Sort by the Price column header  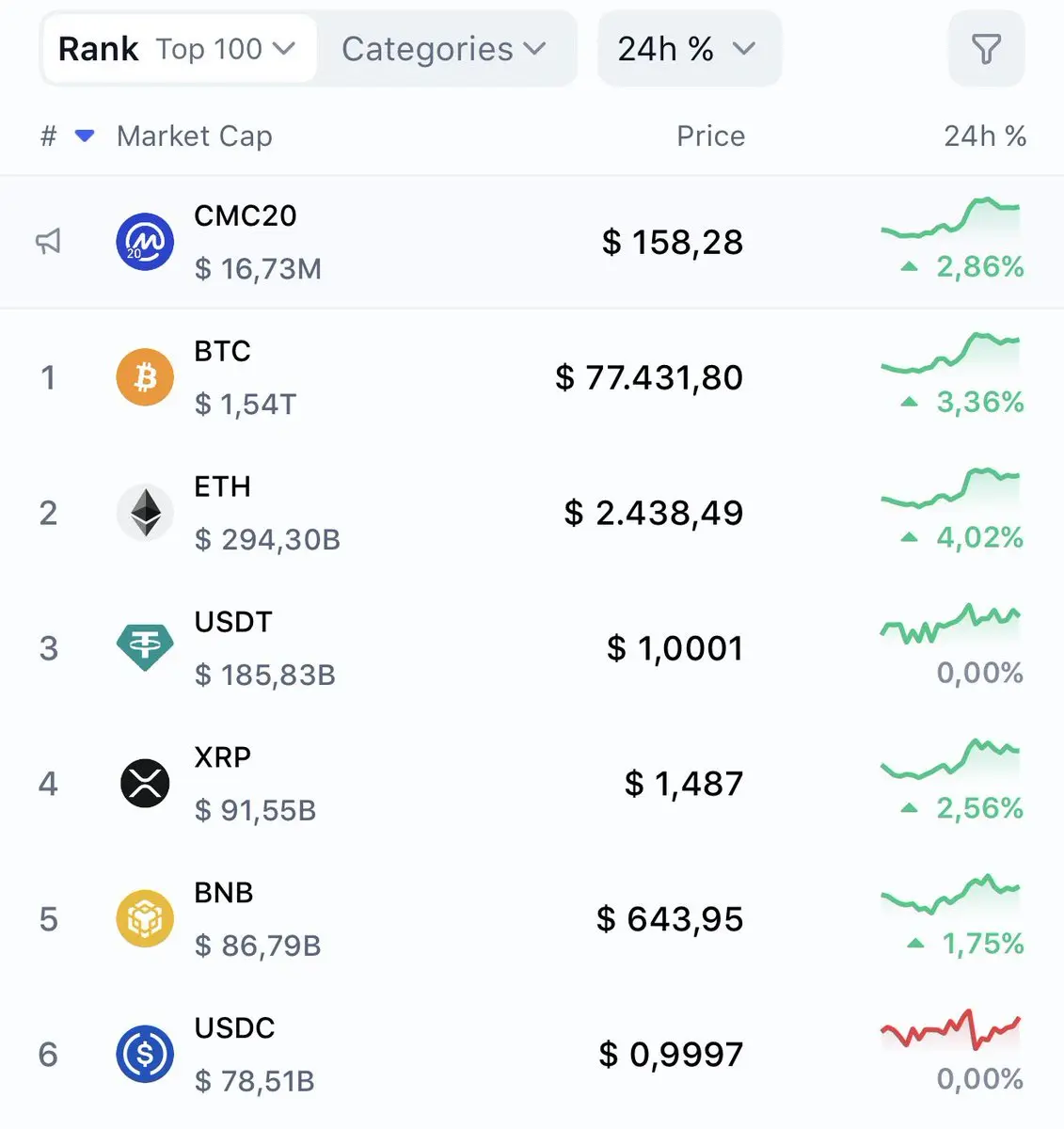[x=711, y=136]
